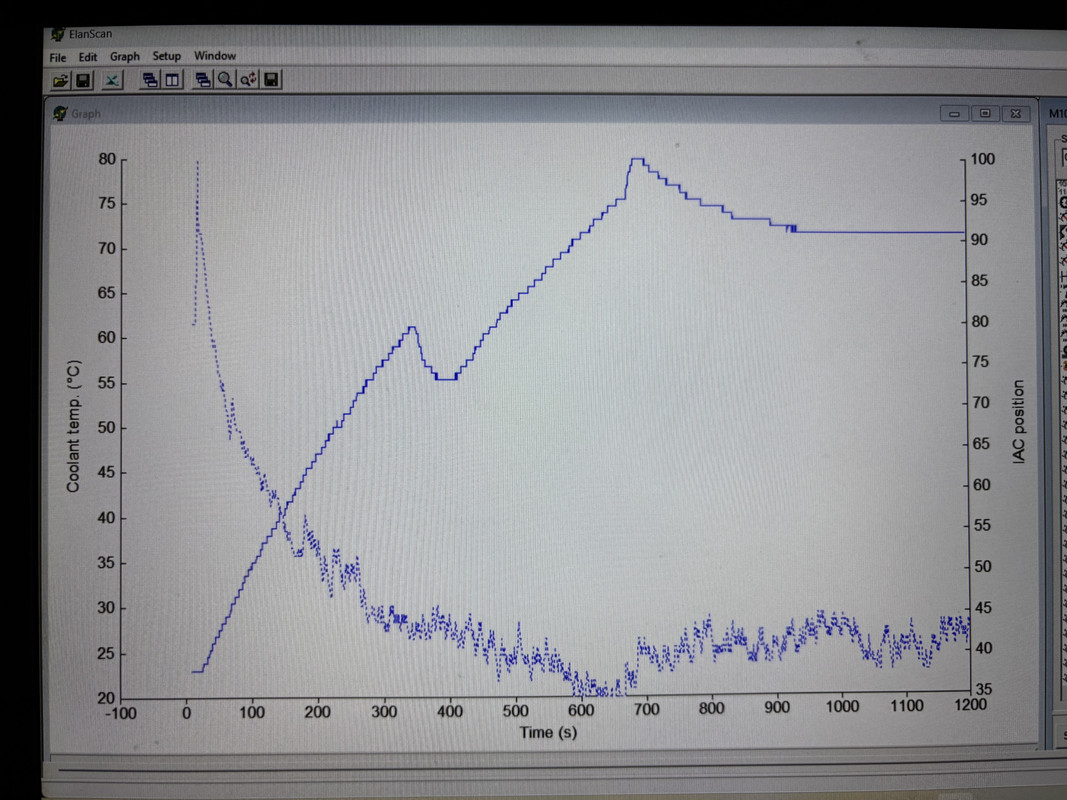Image resolution: width=1067 pixels, height=800 pixels.
Task: Maximize the Graph child window
Action: point(985,113)
